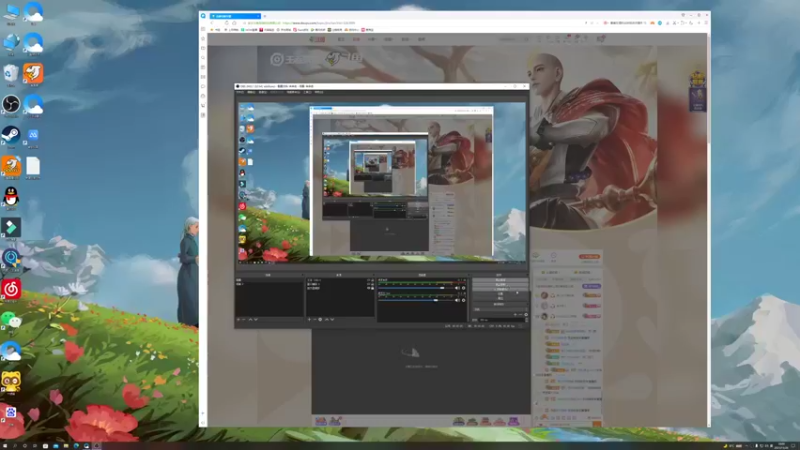Click the orange button atop the chat panel
Viewport: 800px width, 450px height.
[589, 257]
